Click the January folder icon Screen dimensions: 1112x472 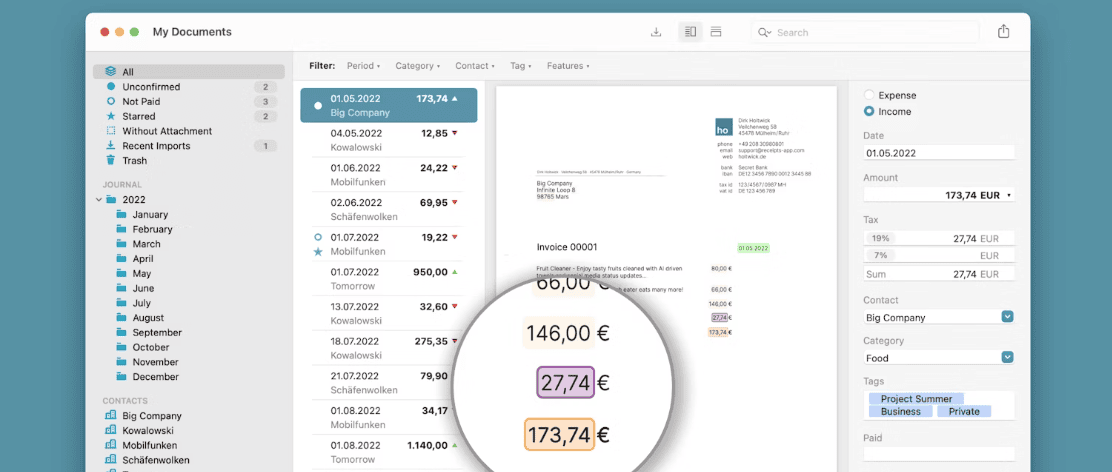click(x=121, y=215)
